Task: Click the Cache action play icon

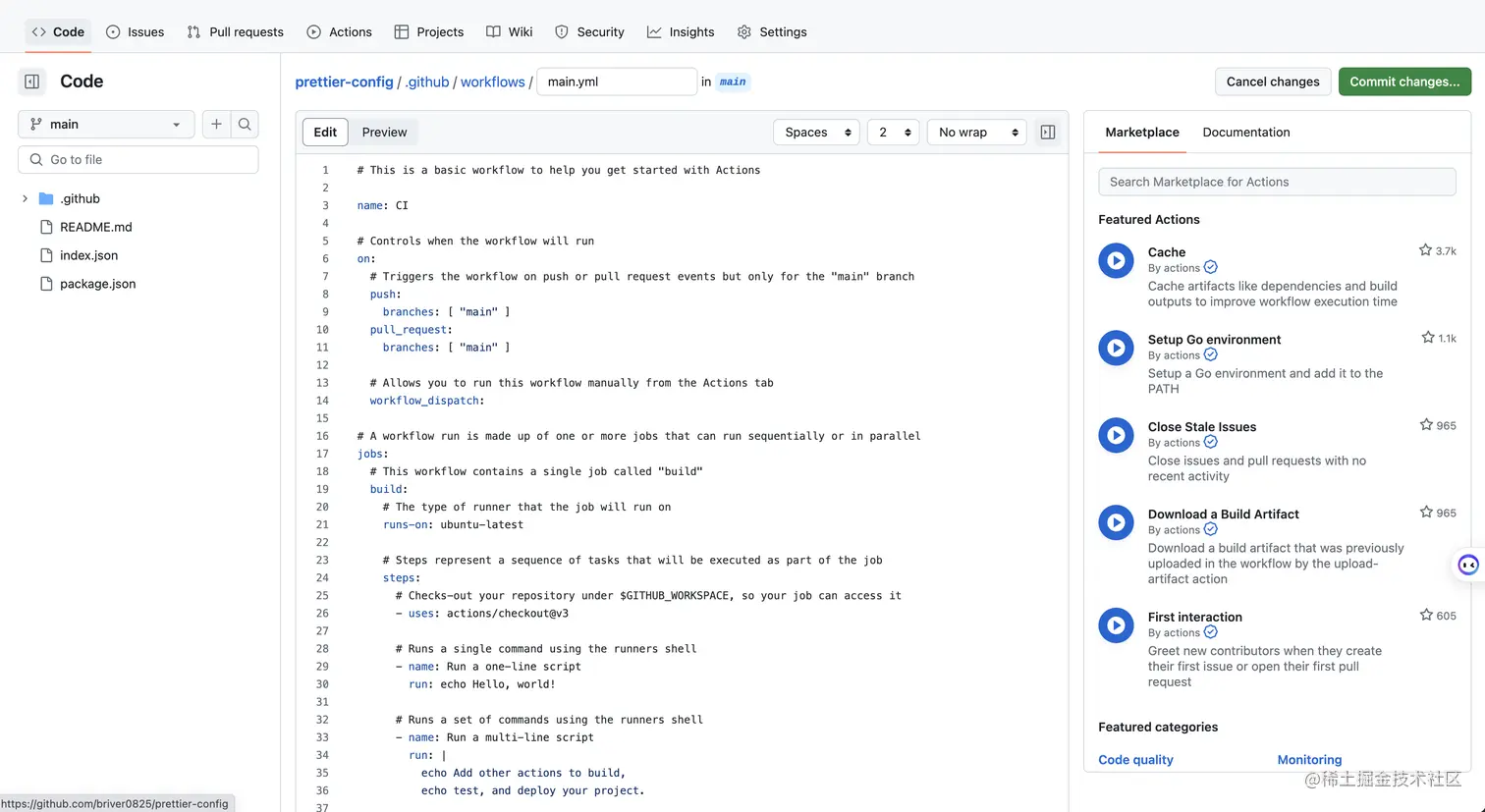Action: click(1116, 260)
